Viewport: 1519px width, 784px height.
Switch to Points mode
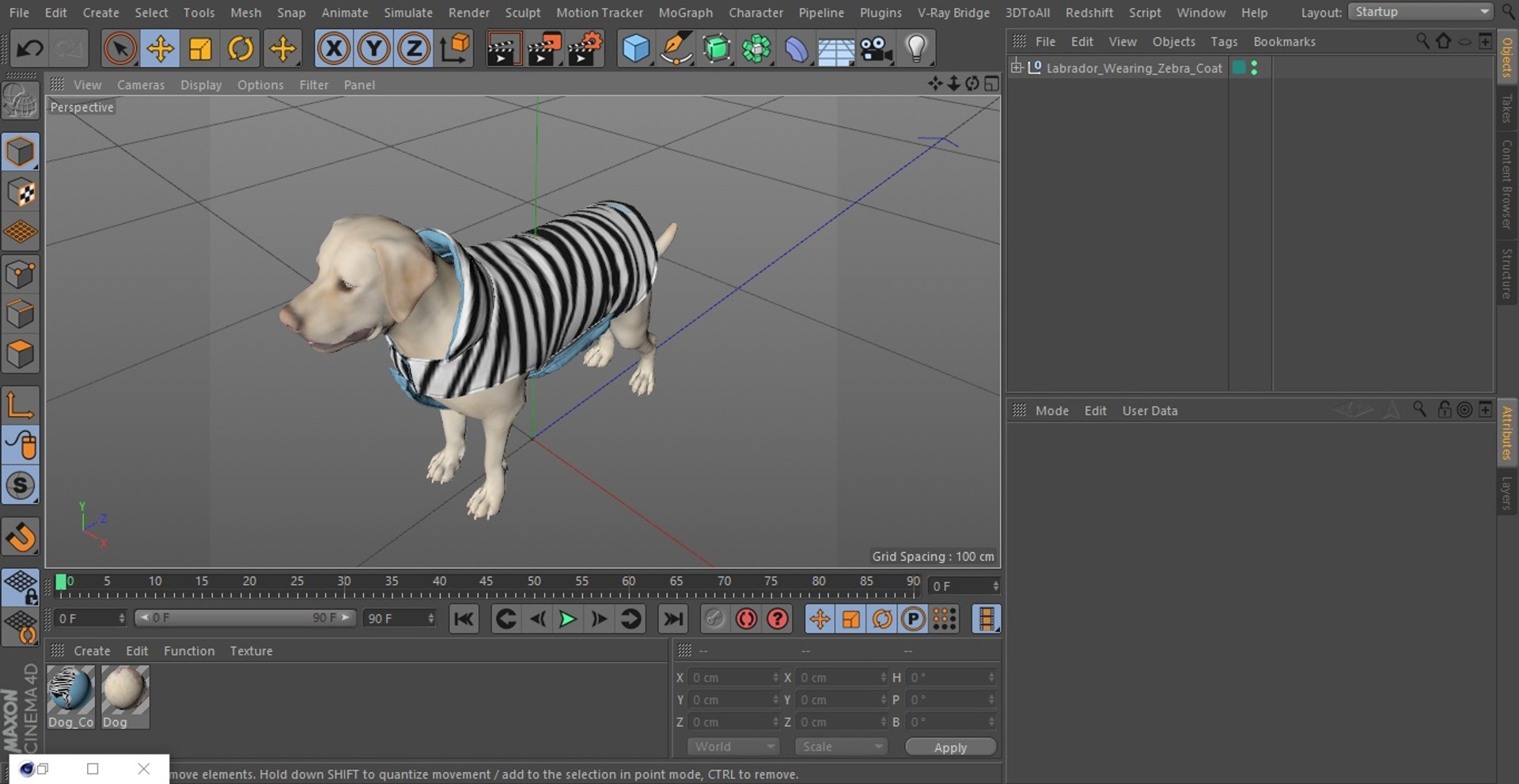click(x=21, y=274)
